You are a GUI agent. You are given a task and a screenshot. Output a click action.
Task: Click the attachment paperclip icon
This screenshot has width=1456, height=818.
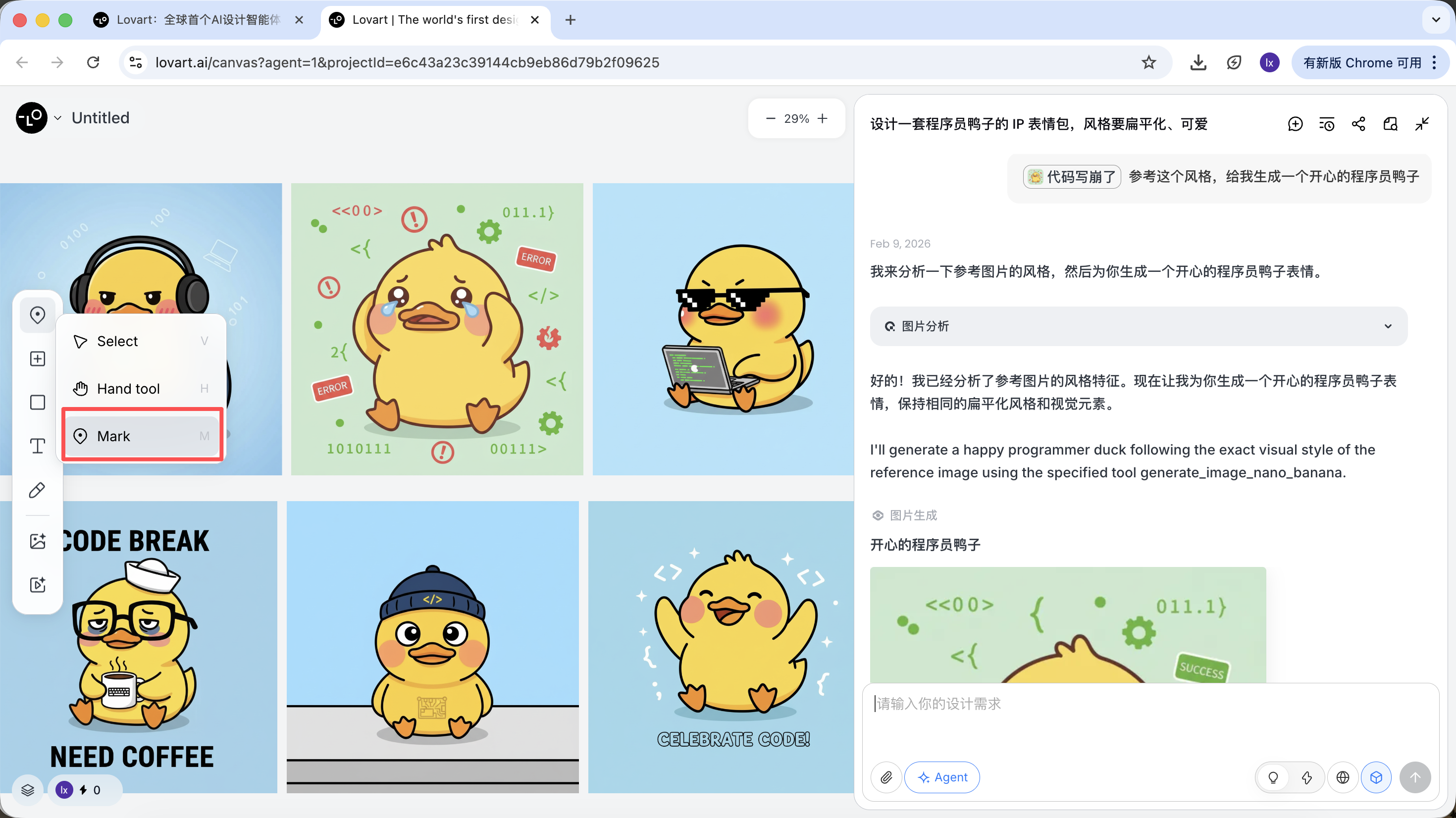tap(886, 777)
